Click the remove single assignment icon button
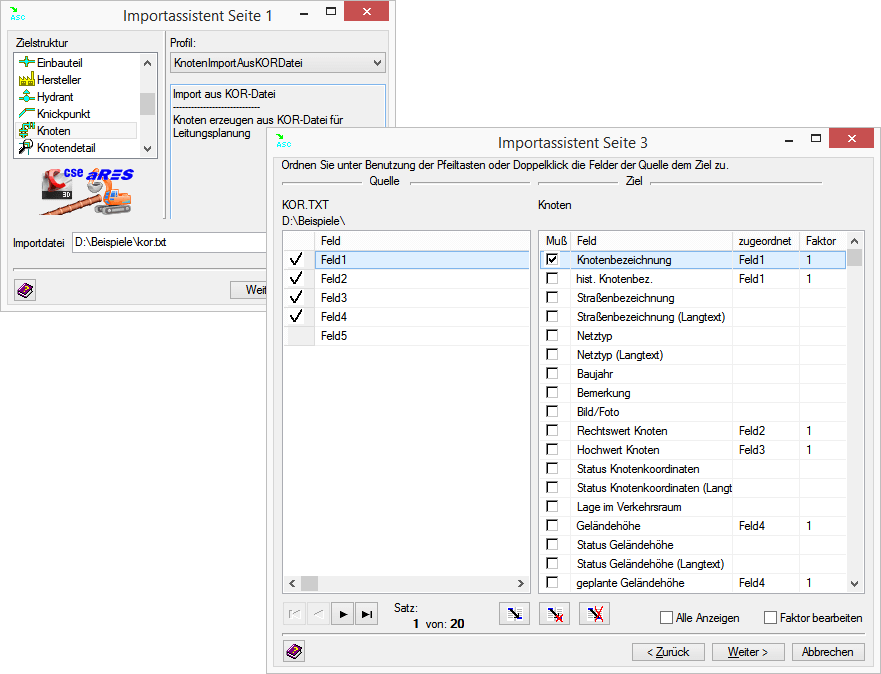Image resolution: width=881 pixels, height=674 pixels. [554, 614]
